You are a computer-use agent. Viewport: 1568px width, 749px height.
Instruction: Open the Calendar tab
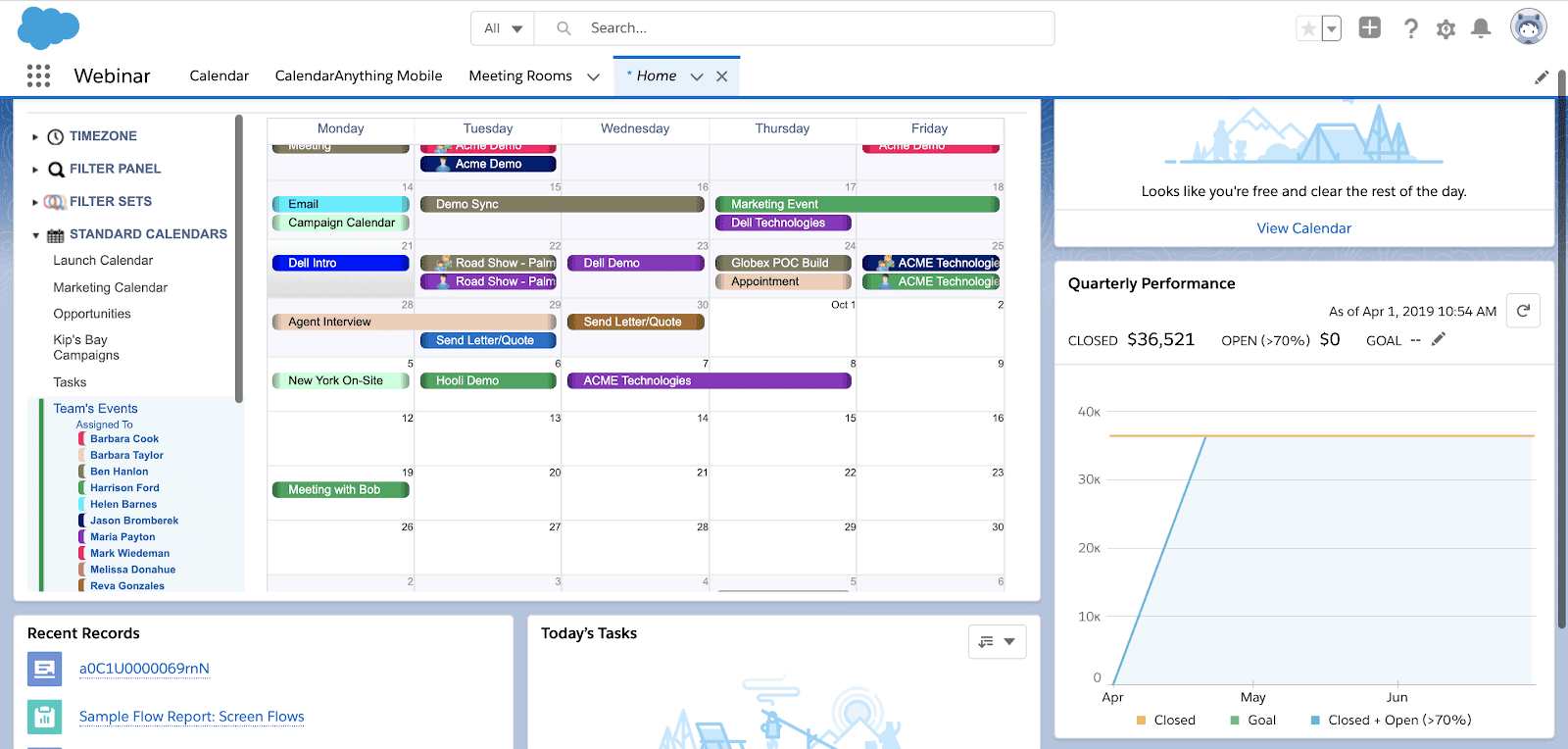219,76
